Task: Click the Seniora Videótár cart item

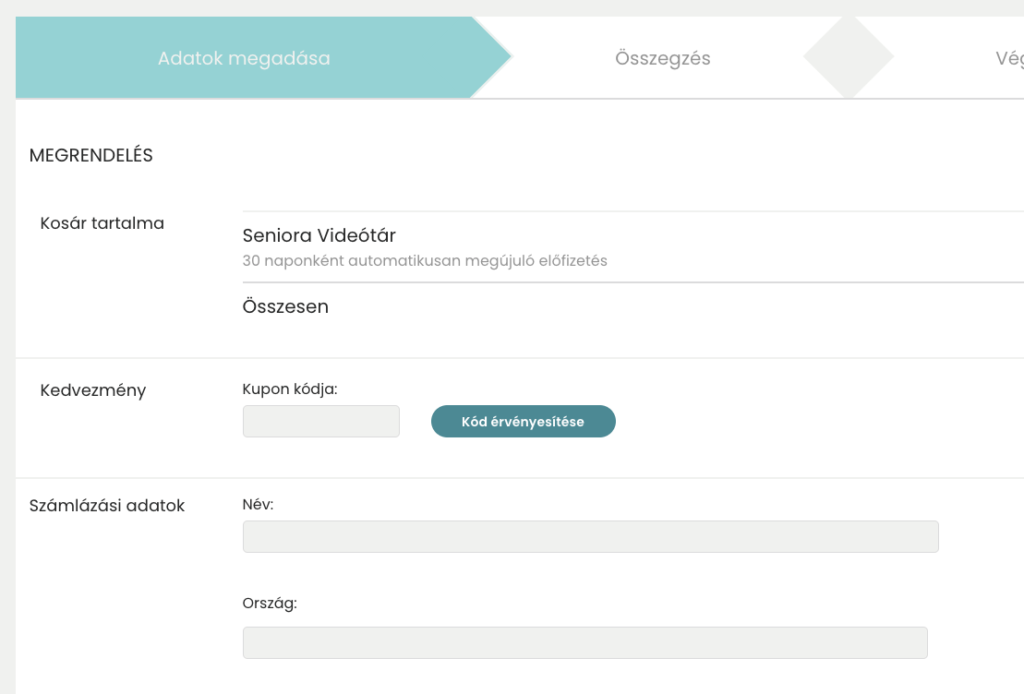Action: [x=319, y=236]
